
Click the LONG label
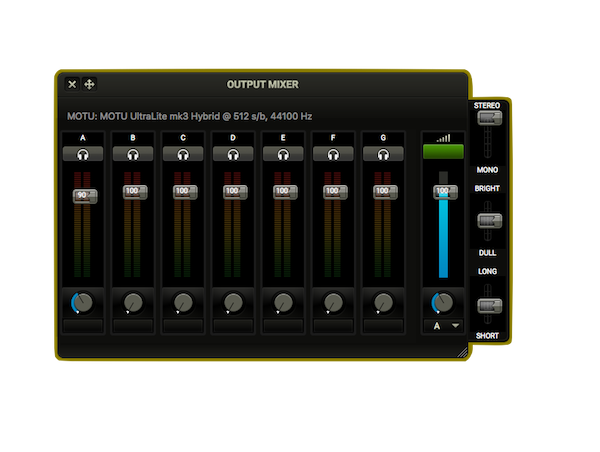click(487, 271)
